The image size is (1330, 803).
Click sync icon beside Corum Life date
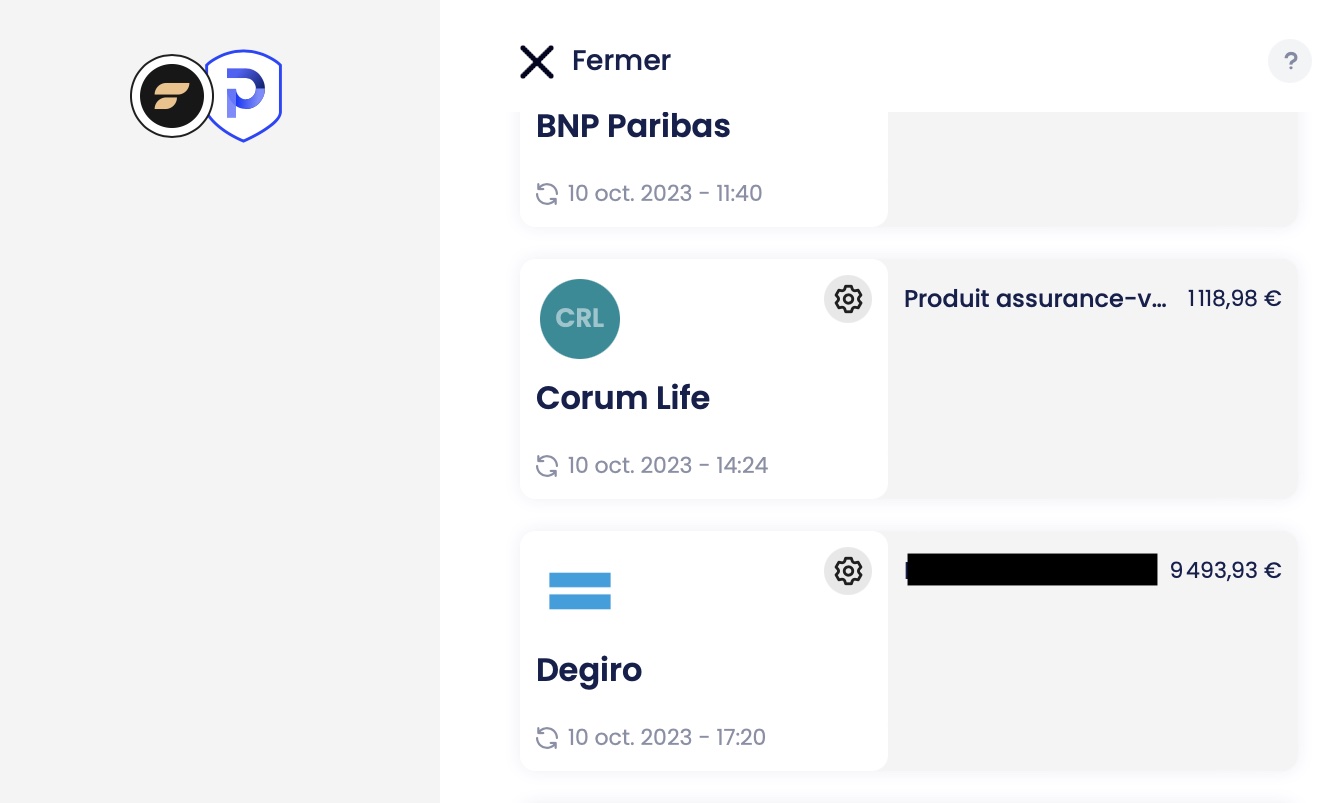pyautogui.click(x=547, y=466)
